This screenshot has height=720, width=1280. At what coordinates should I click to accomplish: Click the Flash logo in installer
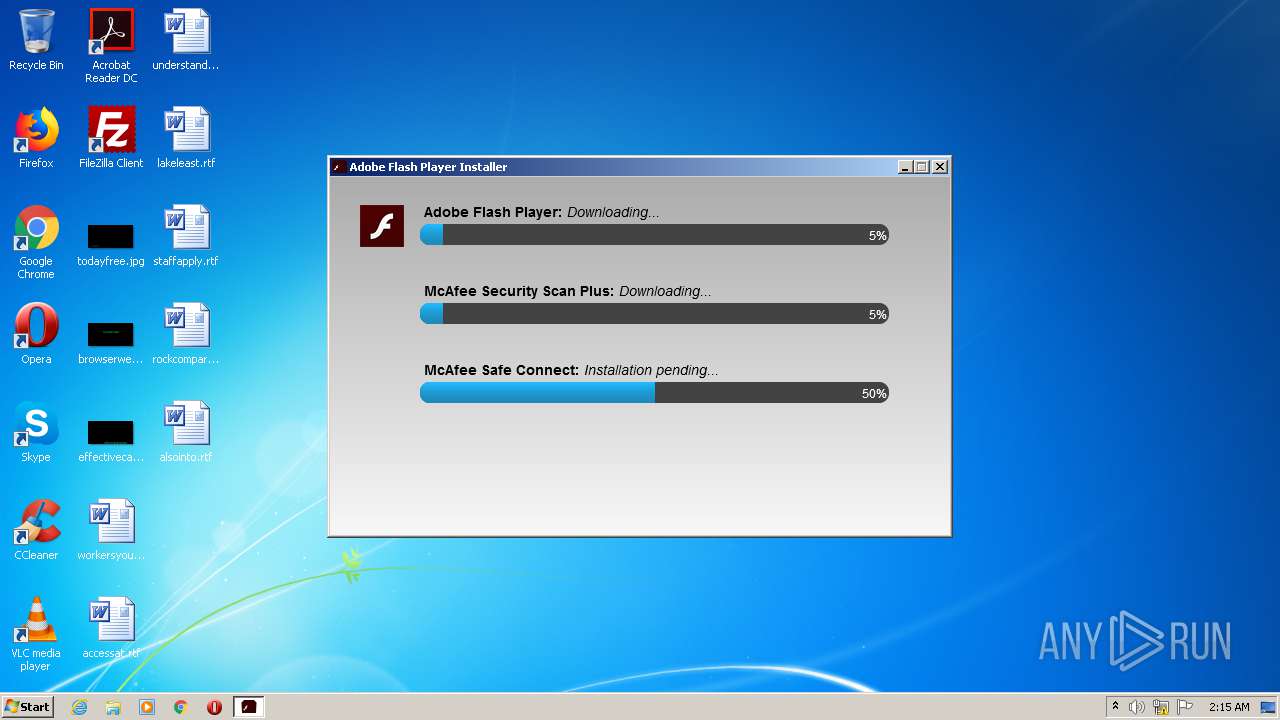pyautogui.click(x=382, y=226)
